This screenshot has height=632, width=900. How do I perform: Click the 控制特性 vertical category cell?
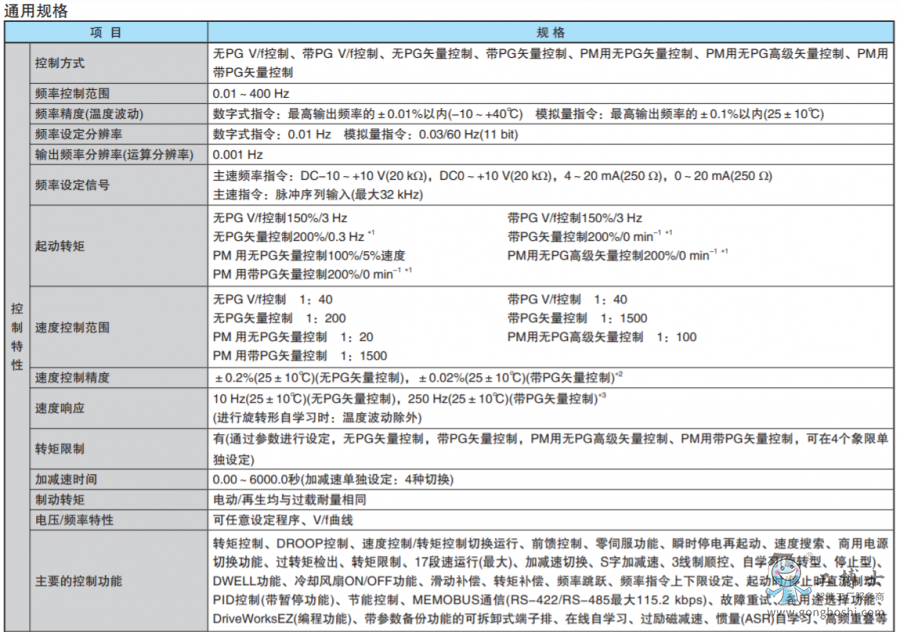[x=16, y=336]
